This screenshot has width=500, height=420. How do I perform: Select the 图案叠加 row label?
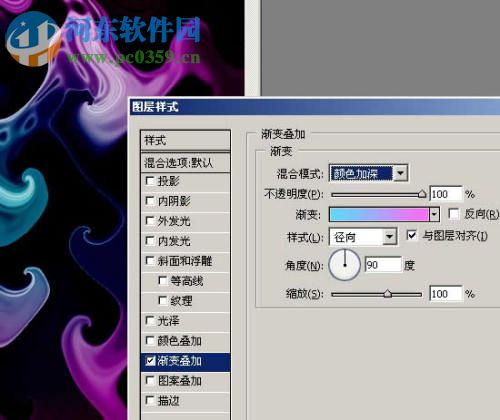(x=179, y=380)
